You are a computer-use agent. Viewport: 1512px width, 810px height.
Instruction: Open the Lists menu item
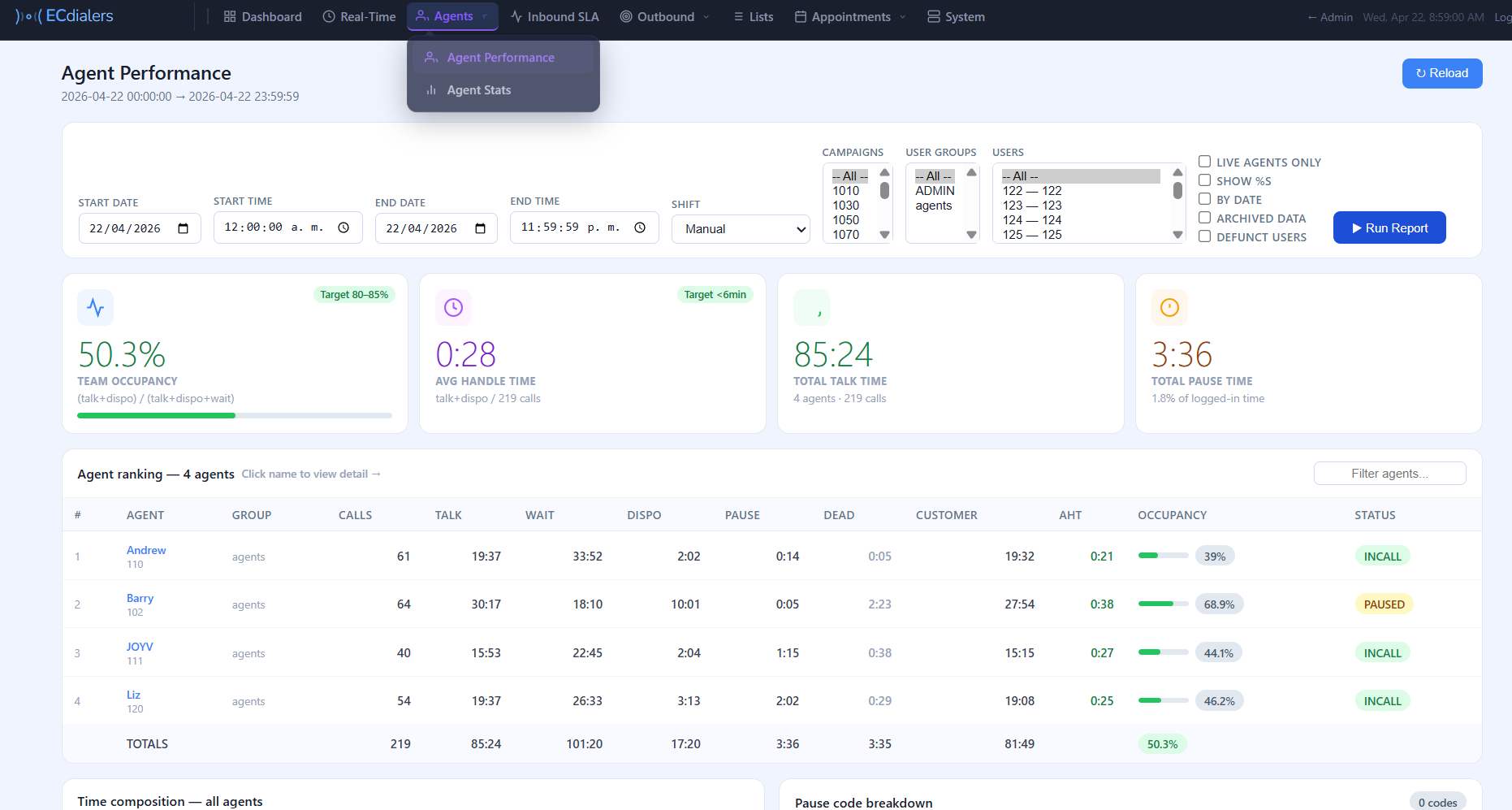tap(754, 16)
